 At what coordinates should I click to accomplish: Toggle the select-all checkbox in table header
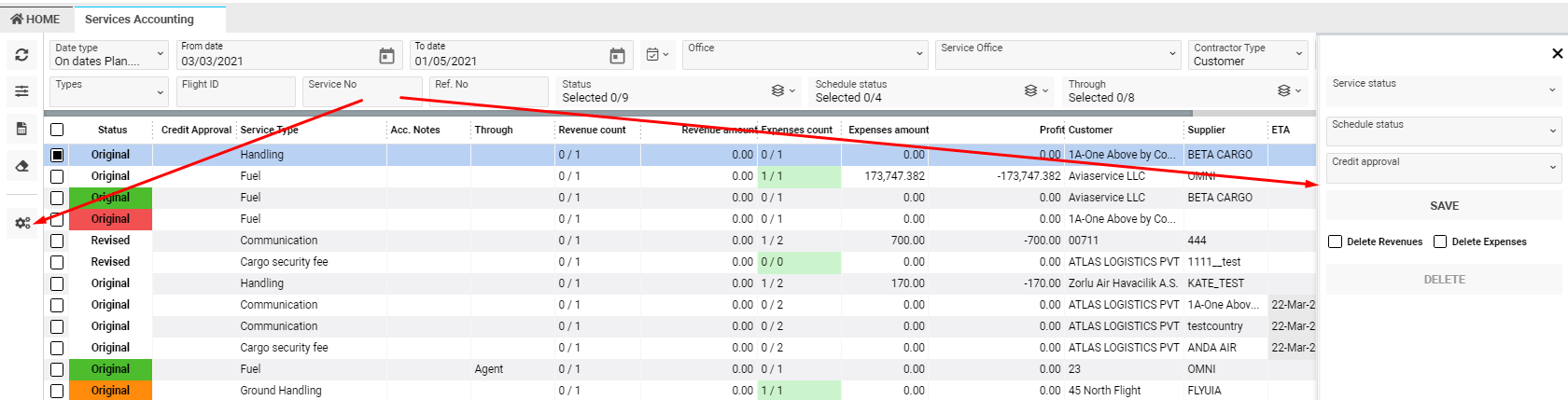(57, 131)
